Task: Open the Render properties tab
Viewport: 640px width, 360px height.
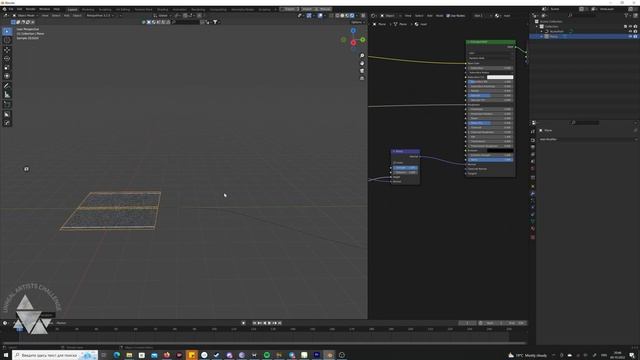Action: point(533,140)
